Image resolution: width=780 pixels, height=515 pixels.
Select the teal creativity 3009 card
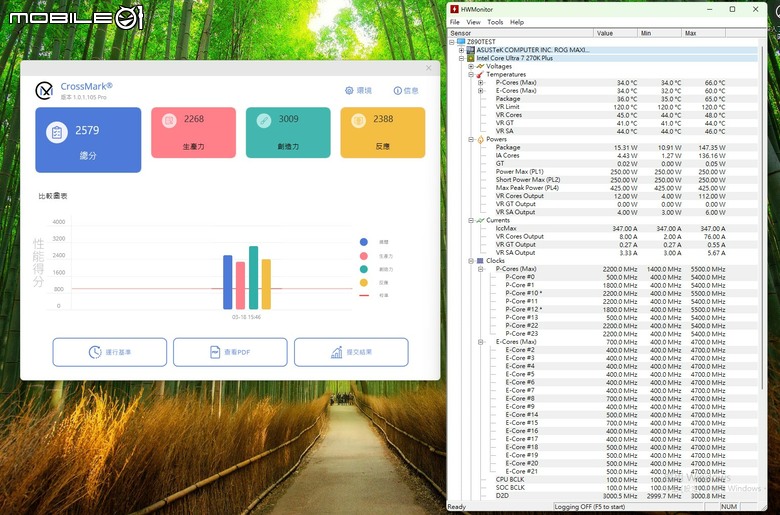click(x=288, y=132)
